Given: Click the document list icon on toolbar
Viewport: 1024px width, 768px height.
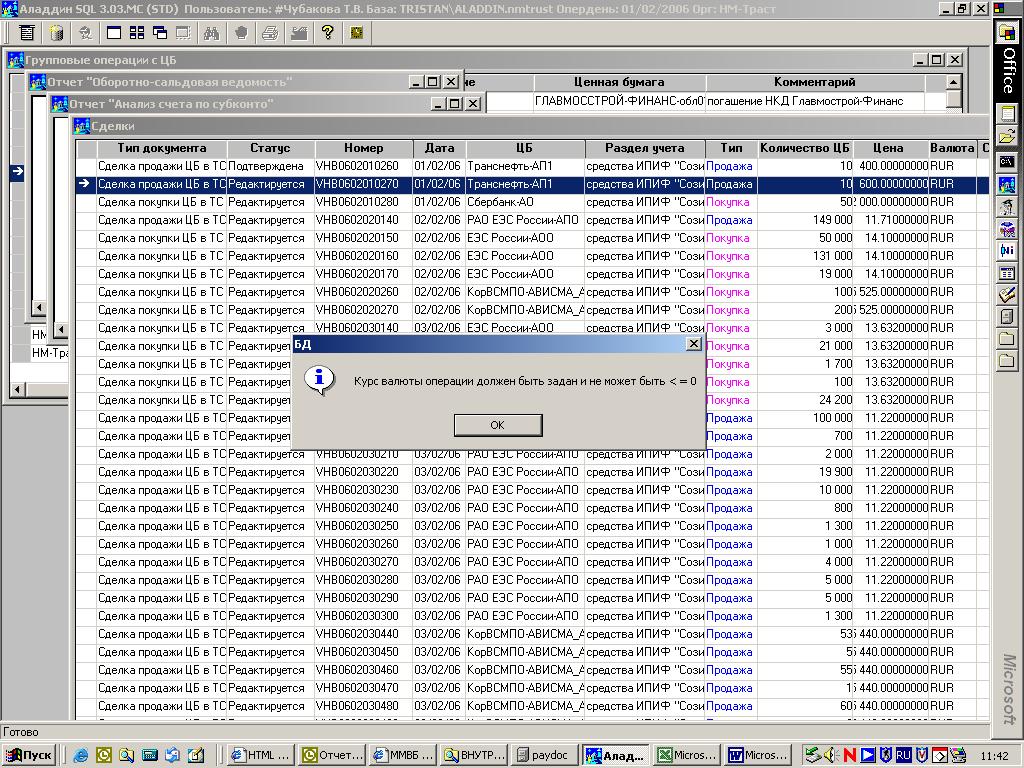Looking at the screenshot, I should point(27,33).
